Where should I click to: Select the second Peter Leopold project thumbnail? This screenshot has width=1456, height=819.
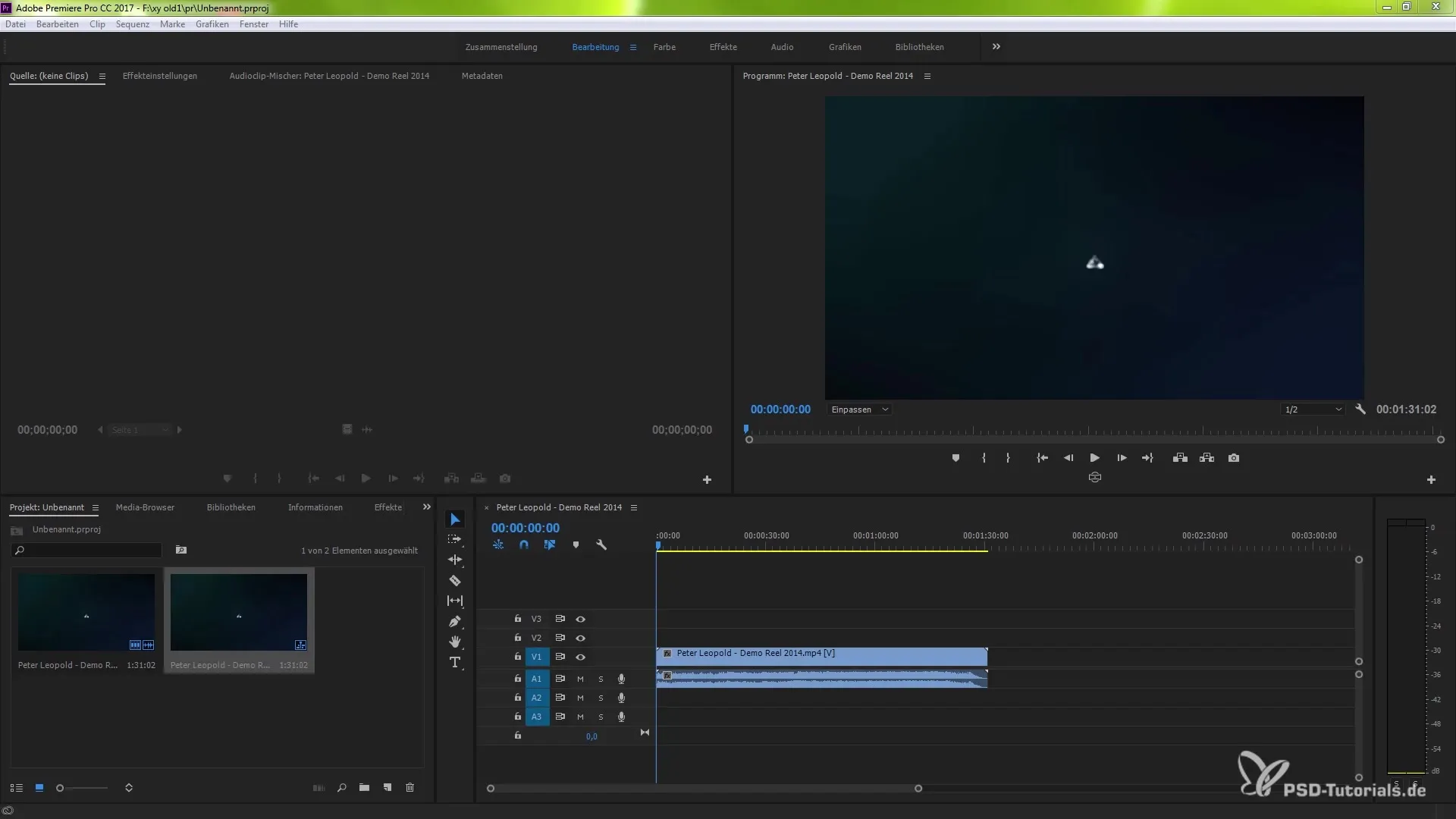coord(239,613)
